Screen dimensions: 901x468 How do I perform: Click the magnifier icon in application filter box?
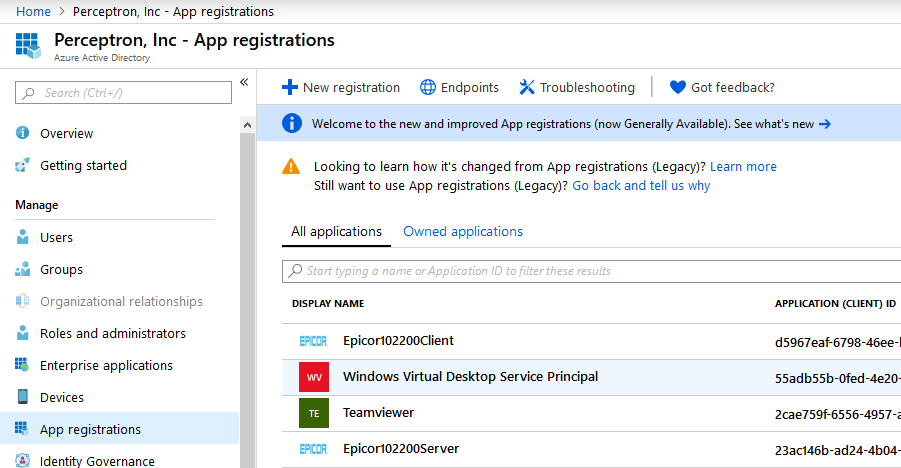[295, 271]
